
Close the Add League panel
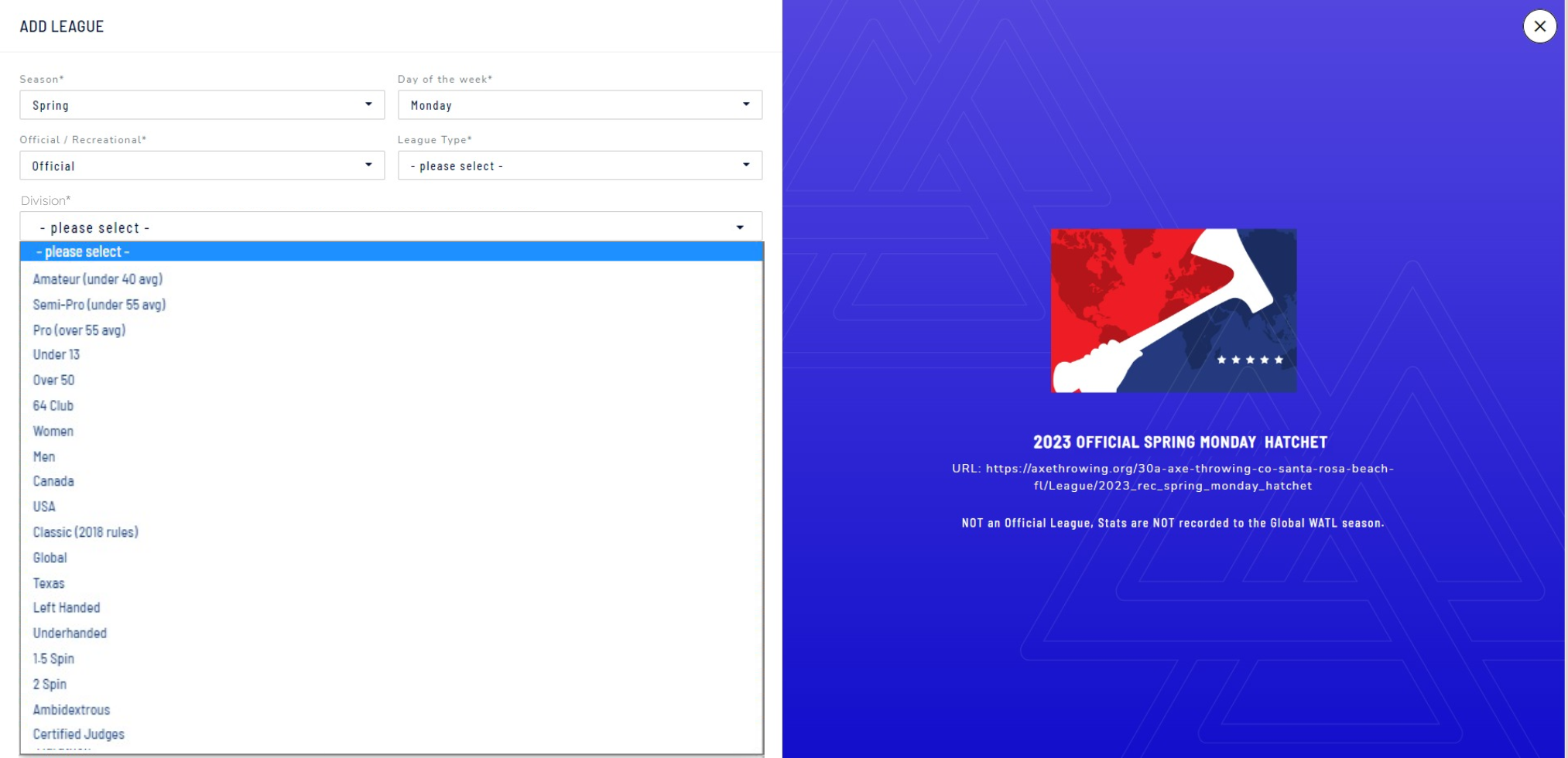1539,26
